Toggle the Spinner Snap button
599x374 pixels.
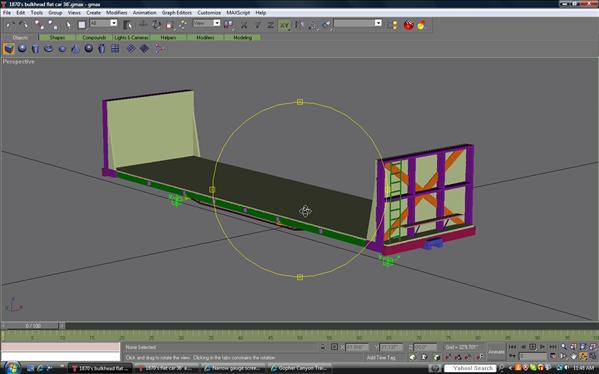coord(480,357)
